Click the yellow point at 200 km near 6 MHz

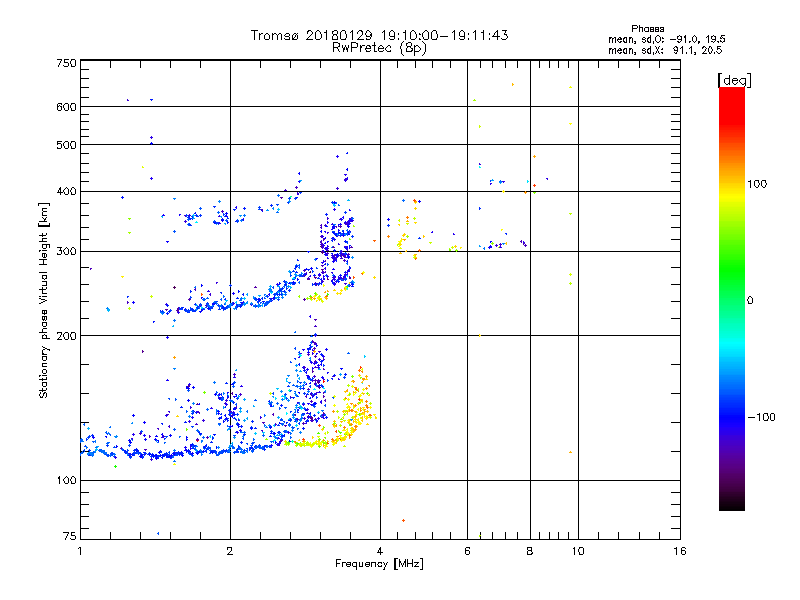pos(480,335)
